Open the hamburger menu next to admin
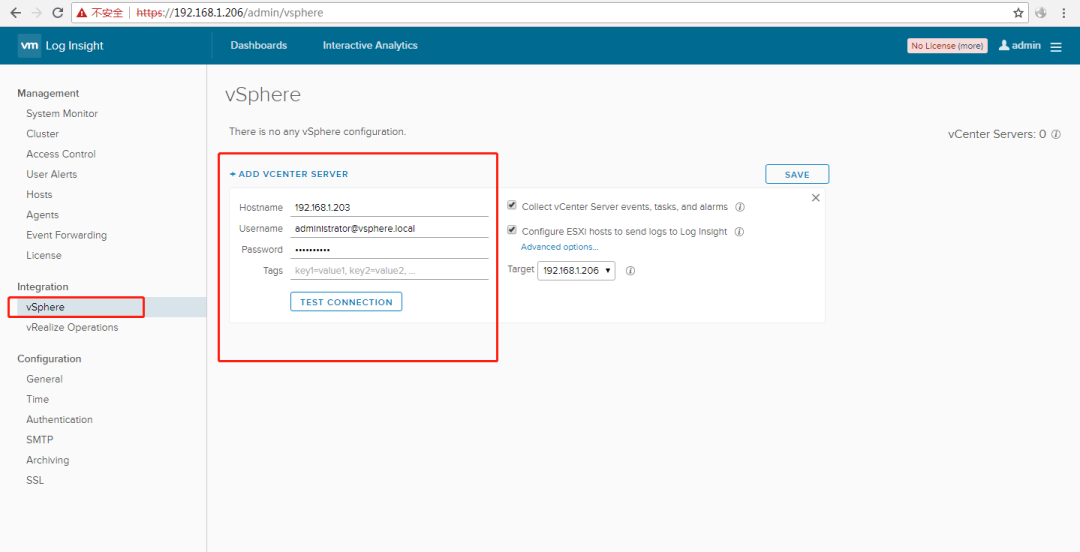 (x=1056, y=47)
